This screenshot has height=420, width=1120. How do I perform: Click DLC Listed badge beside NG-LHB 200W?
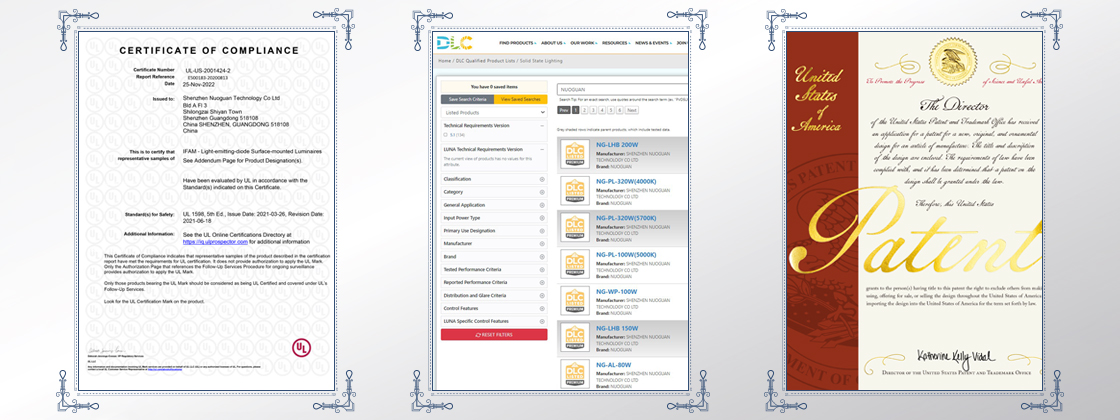575,156
